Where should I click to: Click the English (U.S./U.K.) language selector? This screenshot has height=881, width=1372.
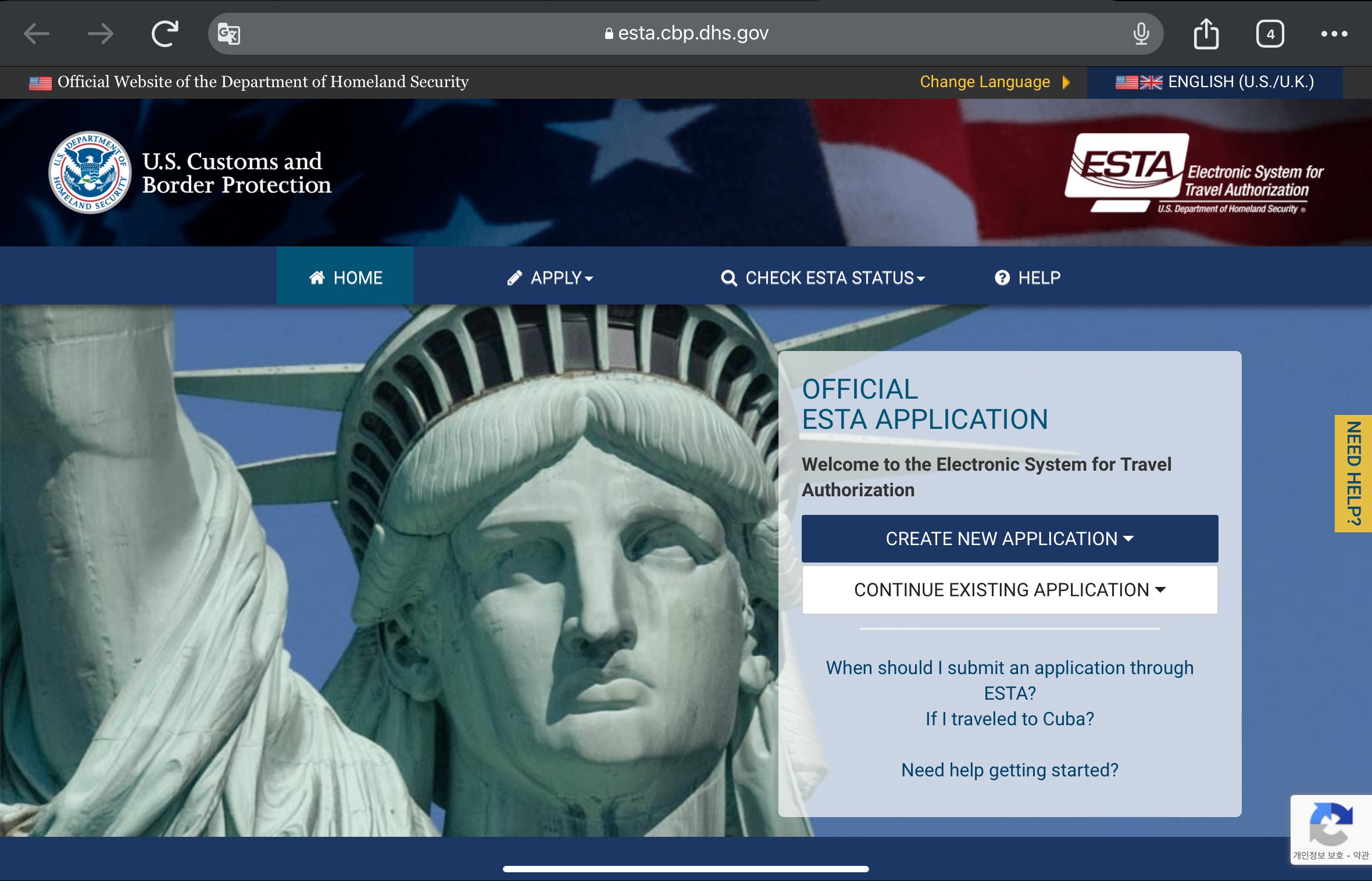pyautogui.click(x=1214, y=82)
